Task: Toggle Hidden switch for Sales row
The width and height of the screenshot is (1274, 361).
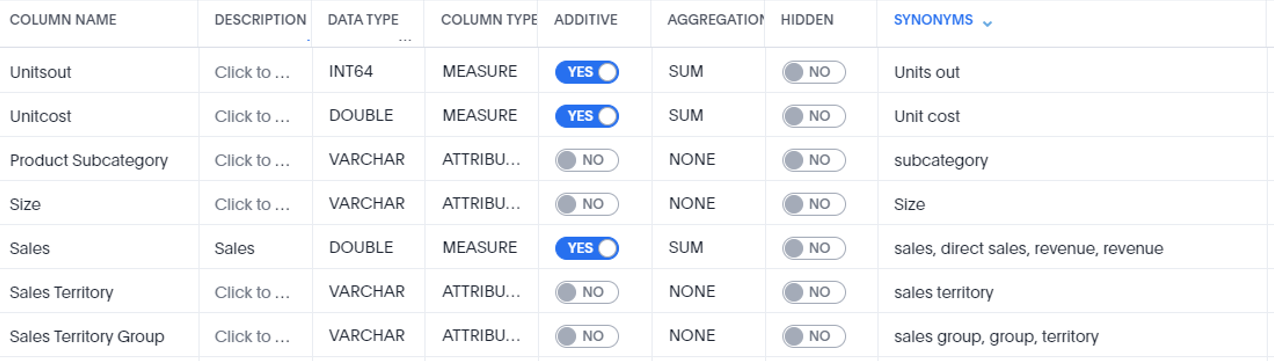Action: pos(814,248)
